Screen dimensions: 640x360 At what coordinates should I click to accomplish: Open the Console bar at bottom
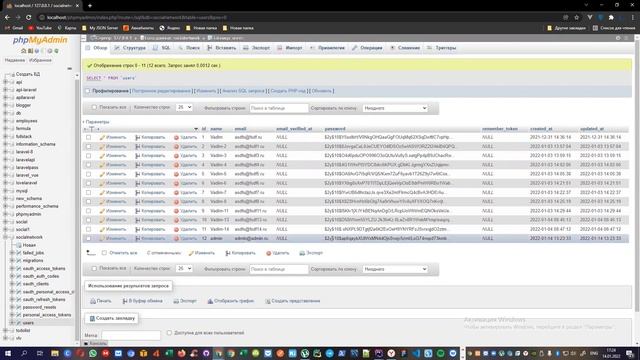[x=95, y=344]
